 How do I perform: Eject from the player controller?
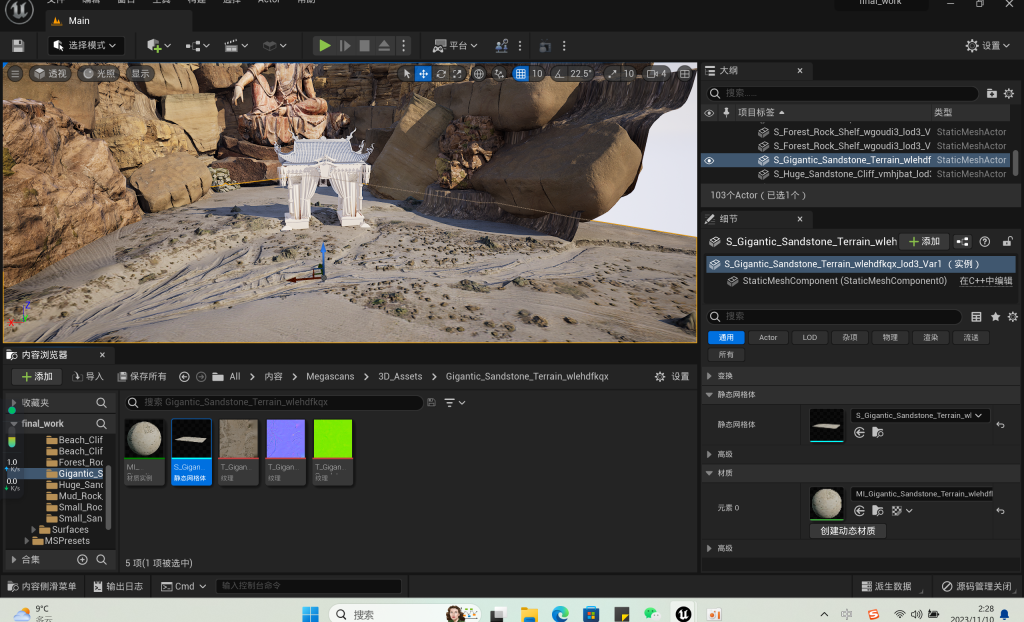[384, 46]
